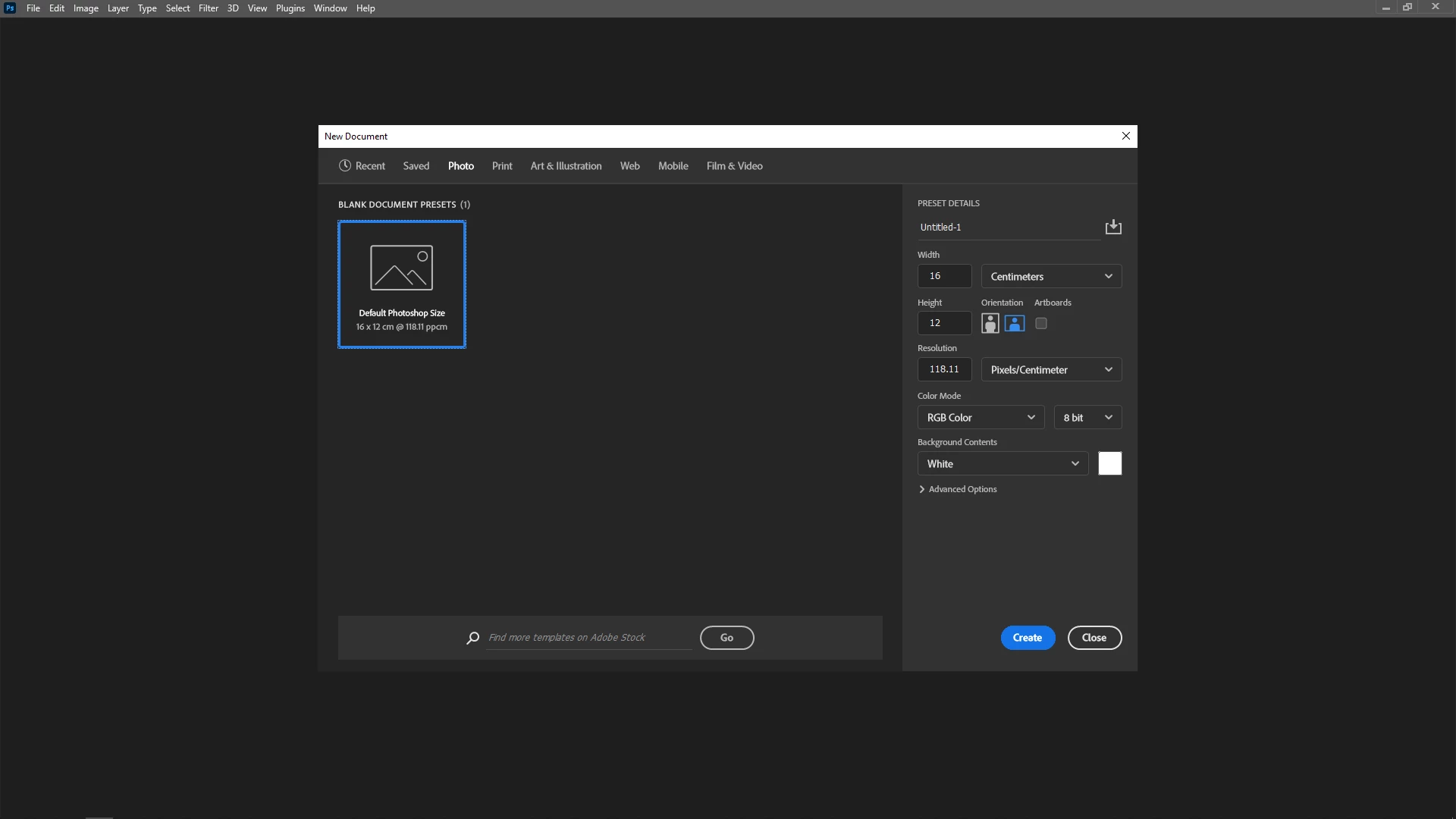Enable the Artboards checkbox
This screenshot has height=819, width=1456.
pos(1041,323)
